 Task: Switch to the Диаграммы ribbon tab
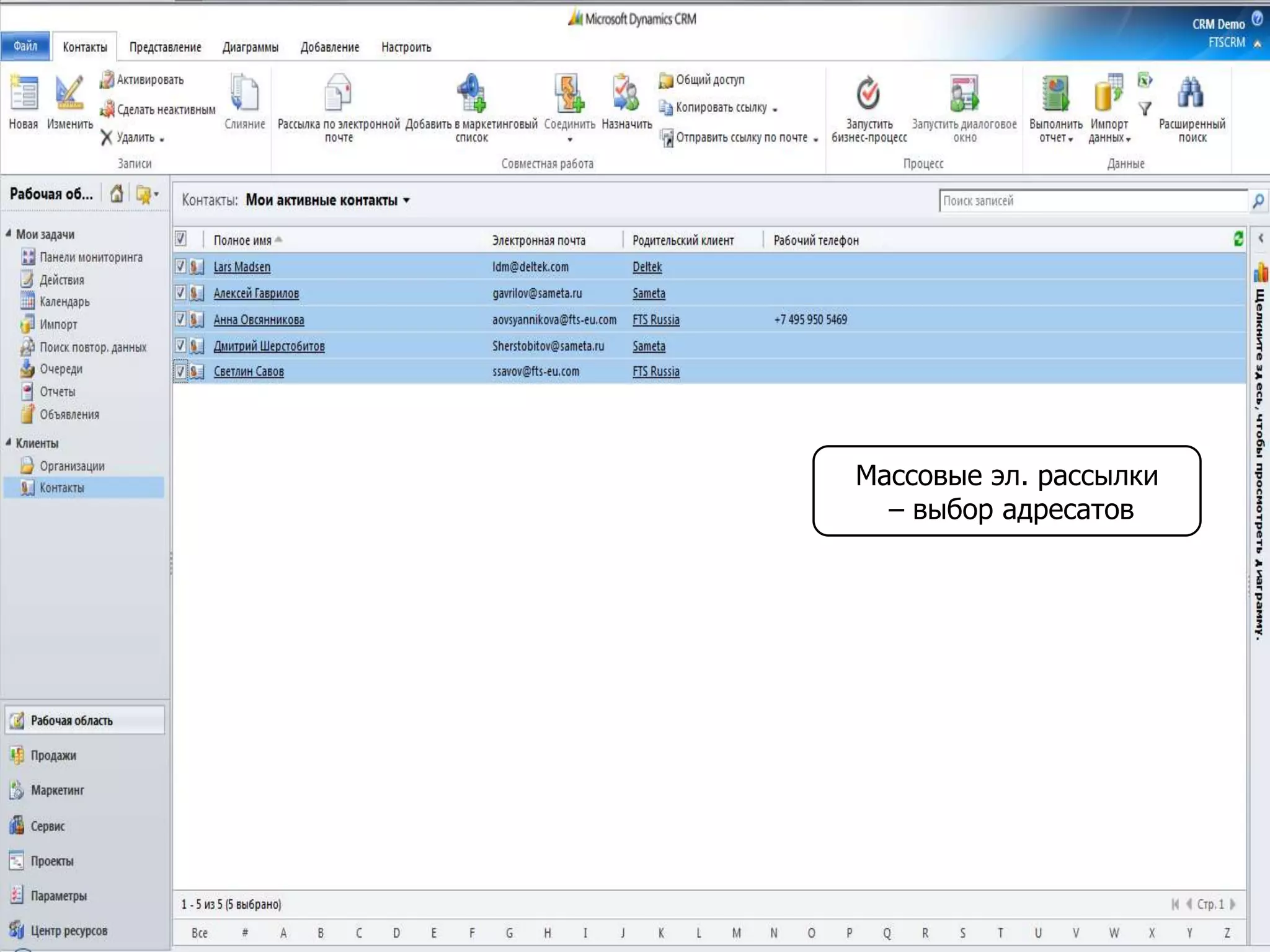click(x=250, y=47)
